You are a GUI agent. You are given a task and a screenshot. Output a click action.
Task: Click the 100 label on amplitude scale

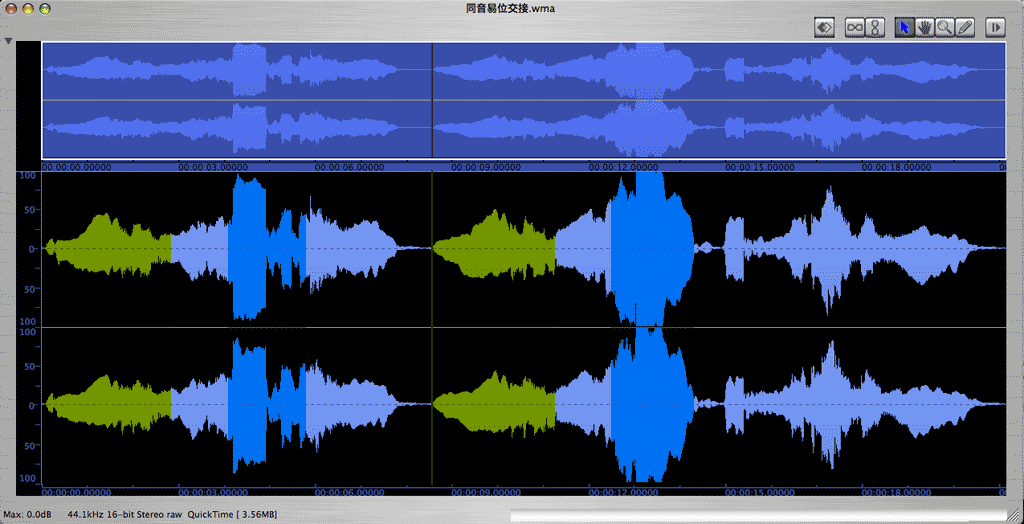click(28, 176)
